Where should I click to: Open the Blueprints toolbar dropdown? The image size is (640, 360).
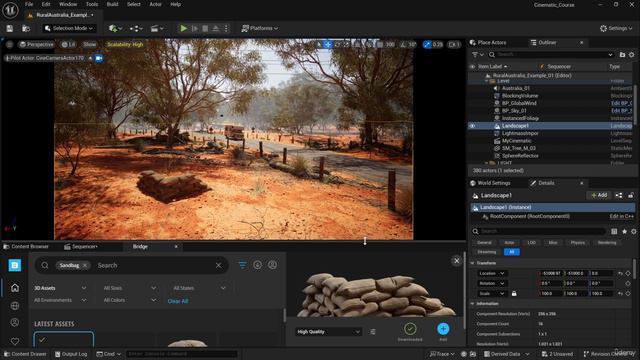(136, 28)
